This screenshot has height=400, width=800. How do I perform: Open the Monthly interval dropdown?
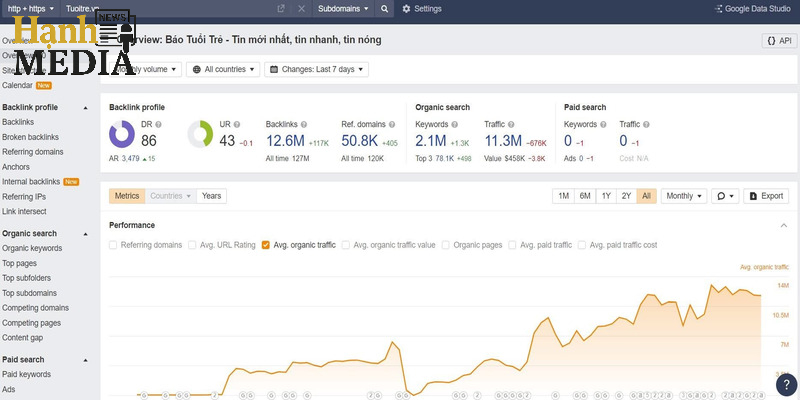[x=684, y=196]
